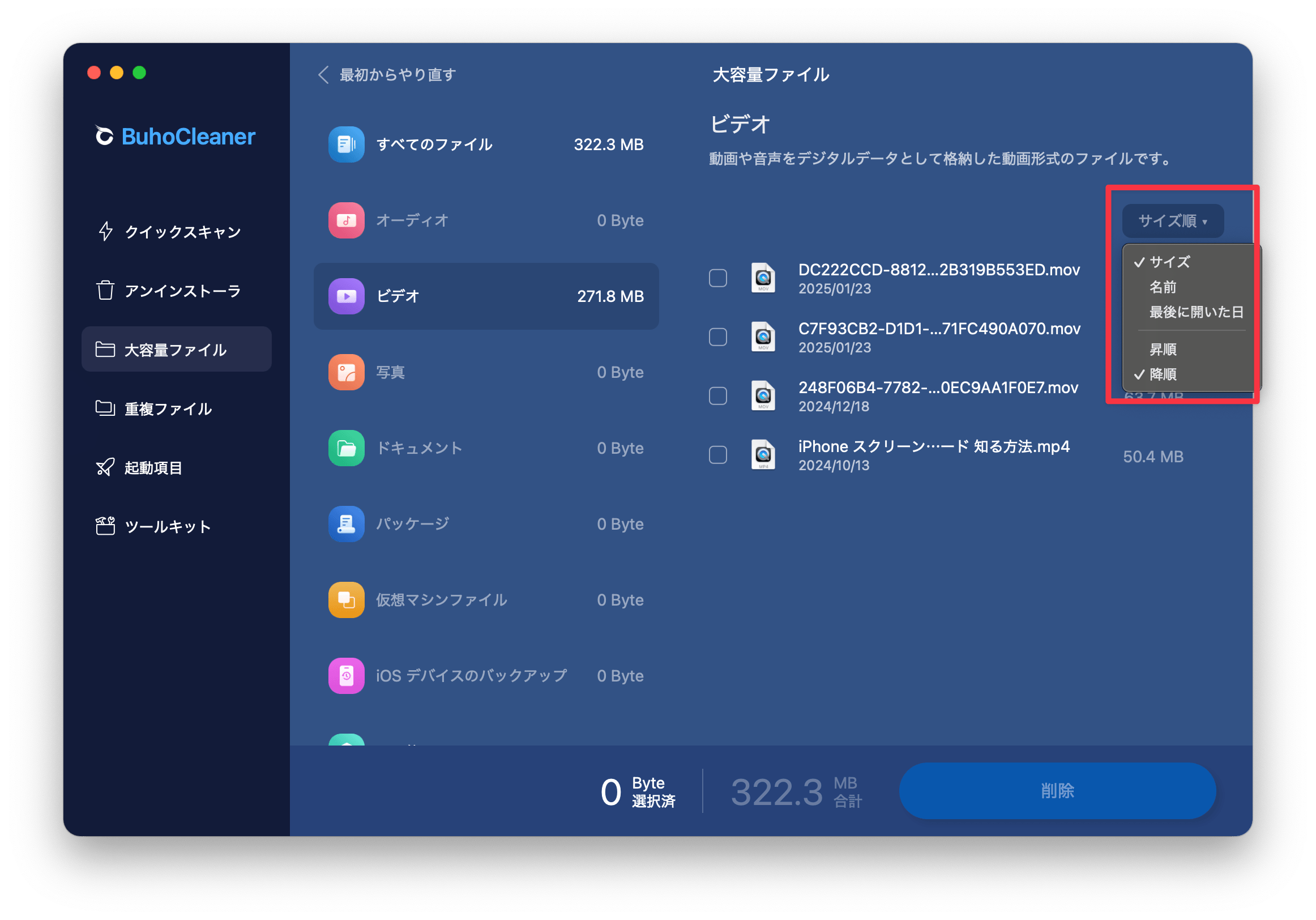
Task: Select the すべてのファイル category row
Action: 486,144
